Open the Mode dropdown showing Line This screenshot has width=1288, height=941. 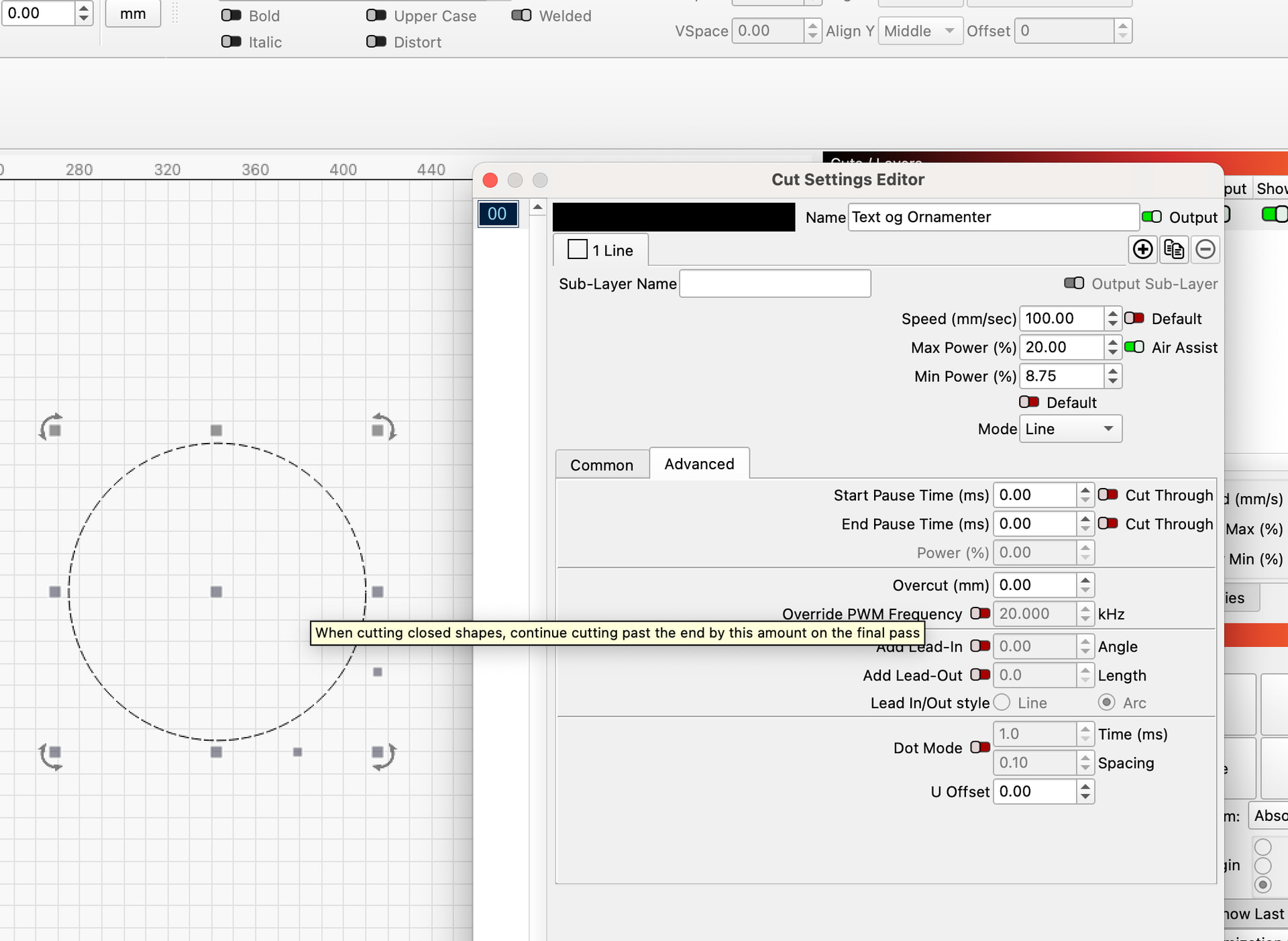pyautogui.click(x=1070, y=429)
